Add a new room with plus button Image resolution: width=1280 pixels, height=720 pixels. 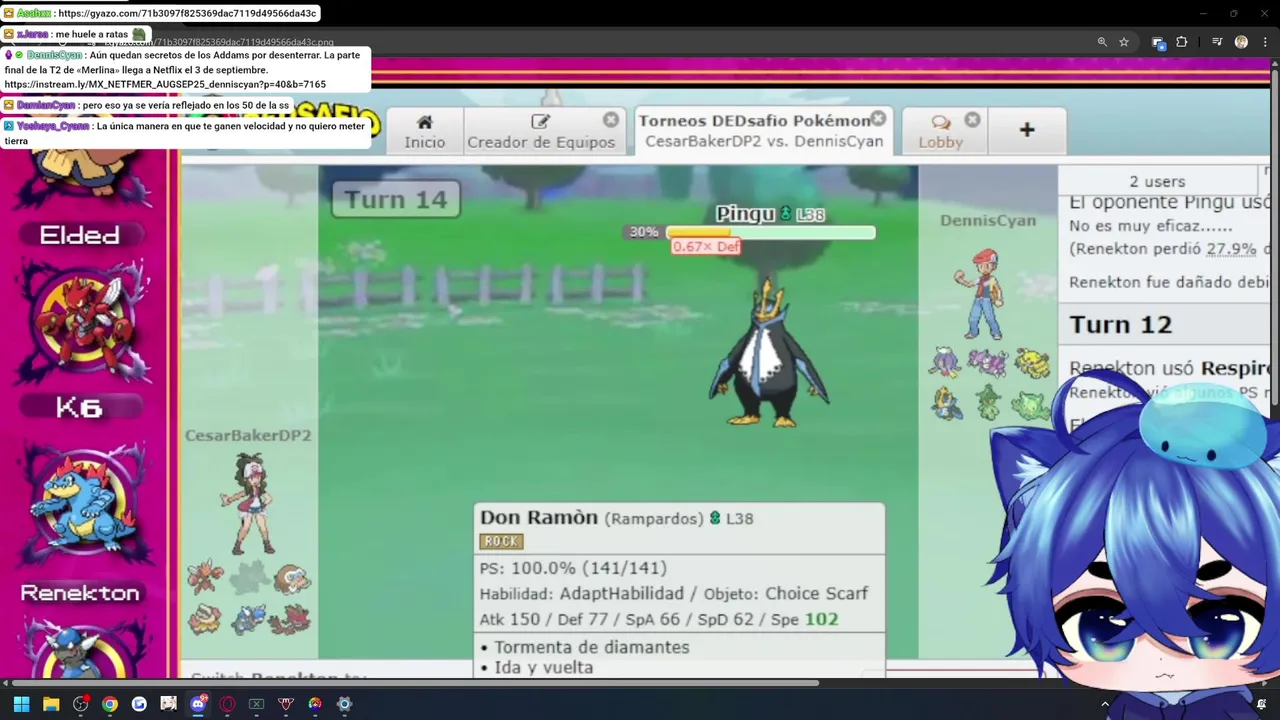point(1027,130)
